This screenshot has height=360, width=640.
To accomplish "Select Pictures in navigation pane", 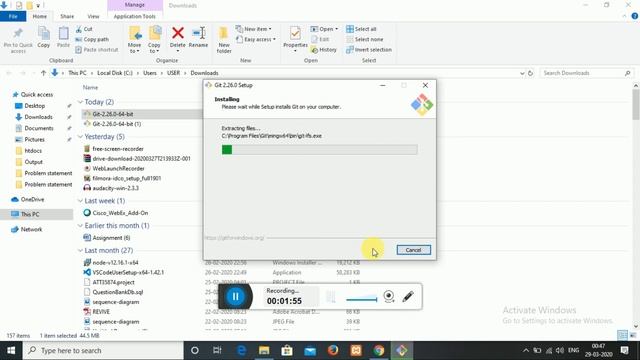I will tap(34, 140).
